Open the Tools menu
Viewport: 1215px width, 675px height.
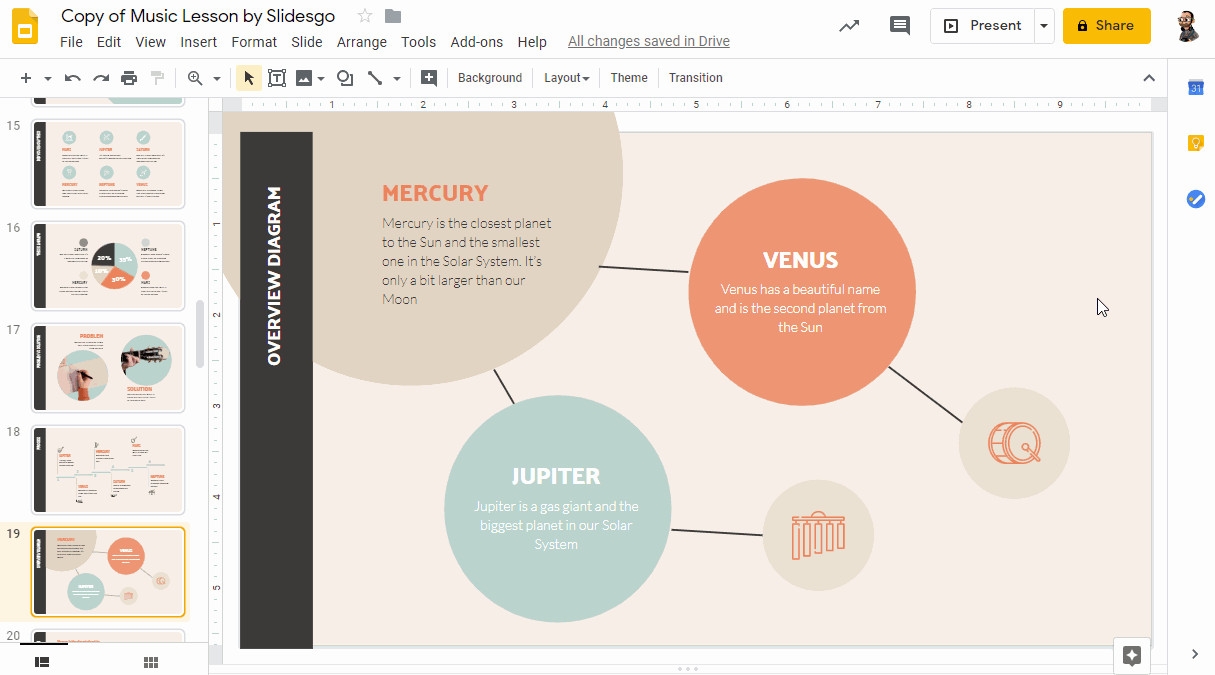coord(419,42)
